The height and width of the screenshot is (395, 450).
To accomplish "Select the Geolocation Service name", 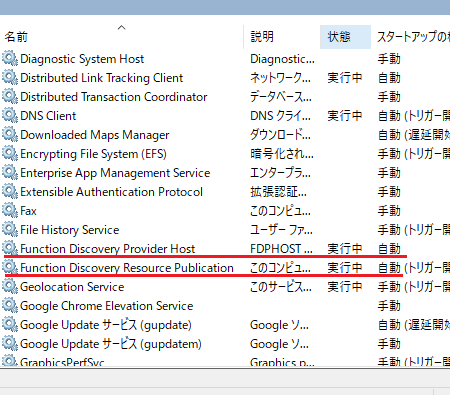I will click(x=72, y=287).
